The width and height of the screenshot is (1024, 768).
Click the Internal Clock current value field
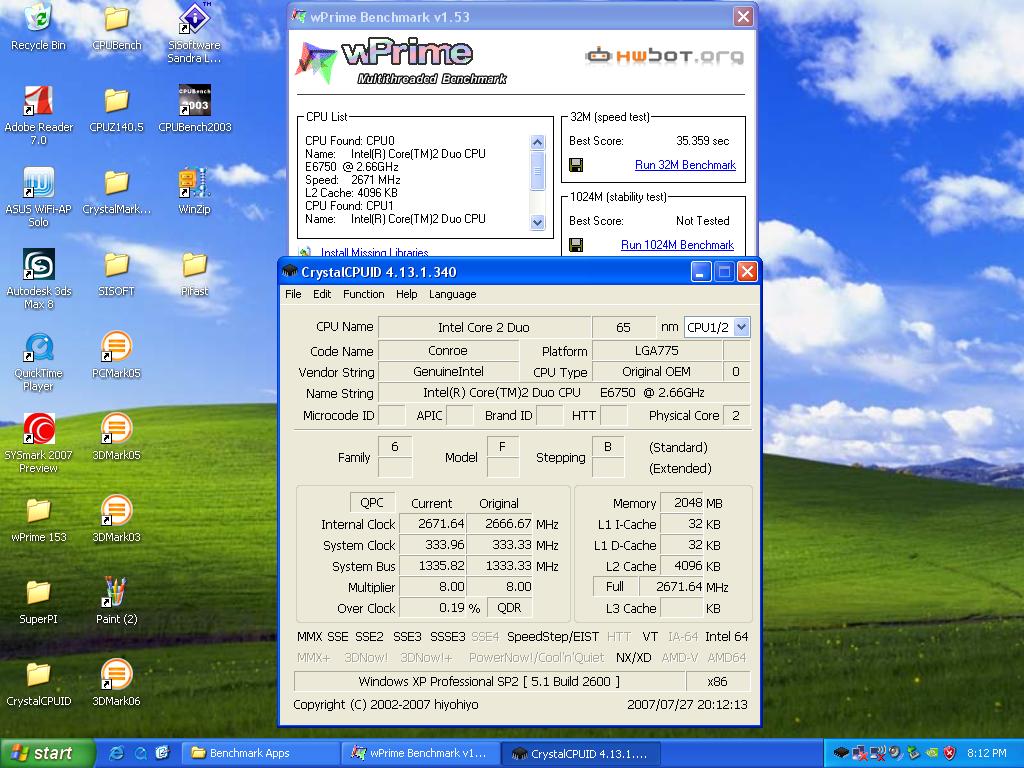[x=432, y=524]
